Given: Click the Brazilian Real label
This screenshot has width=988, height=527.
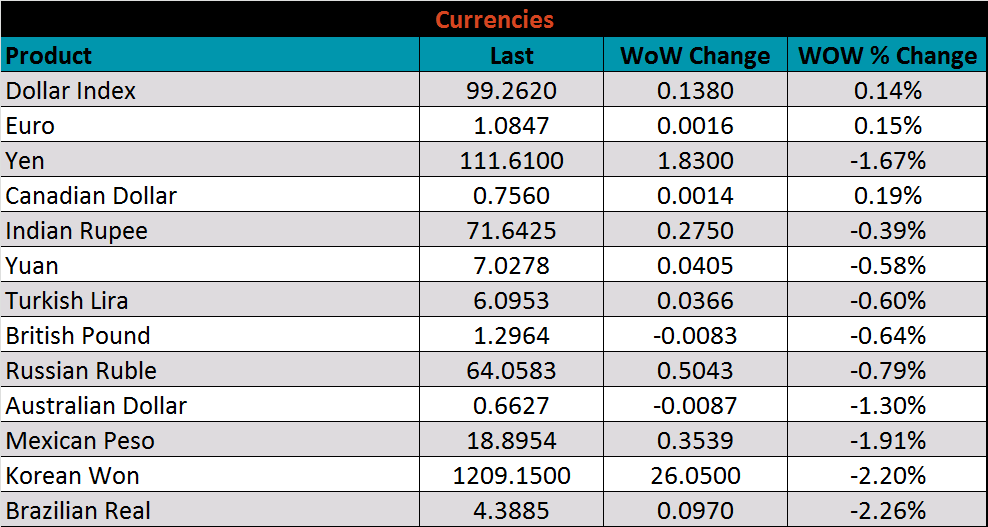Looking at the screenshot, I should (78, 511).
